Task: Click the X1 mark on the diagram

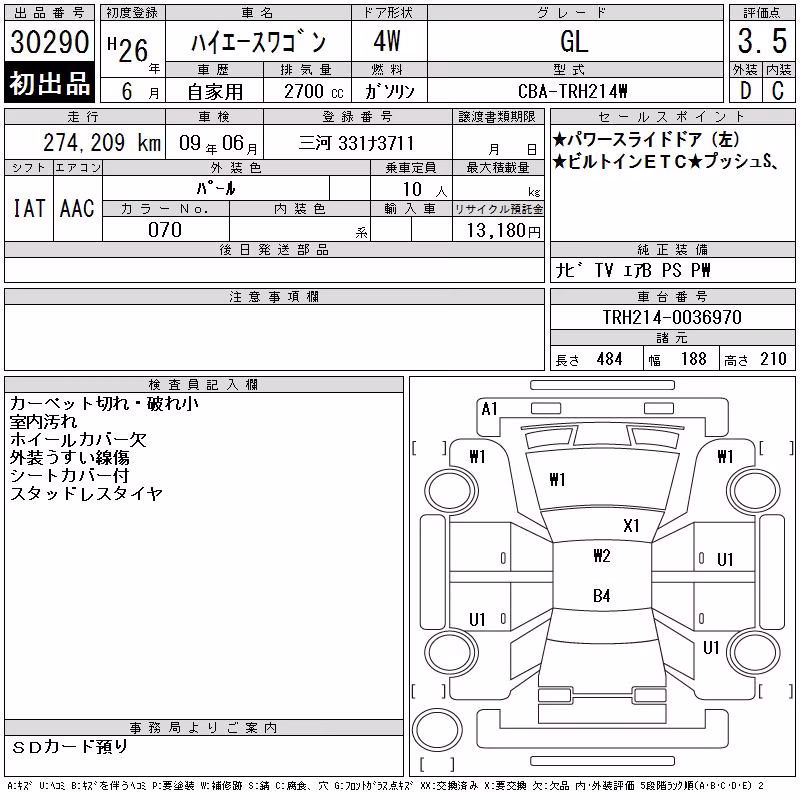Action: click(631, 526)
